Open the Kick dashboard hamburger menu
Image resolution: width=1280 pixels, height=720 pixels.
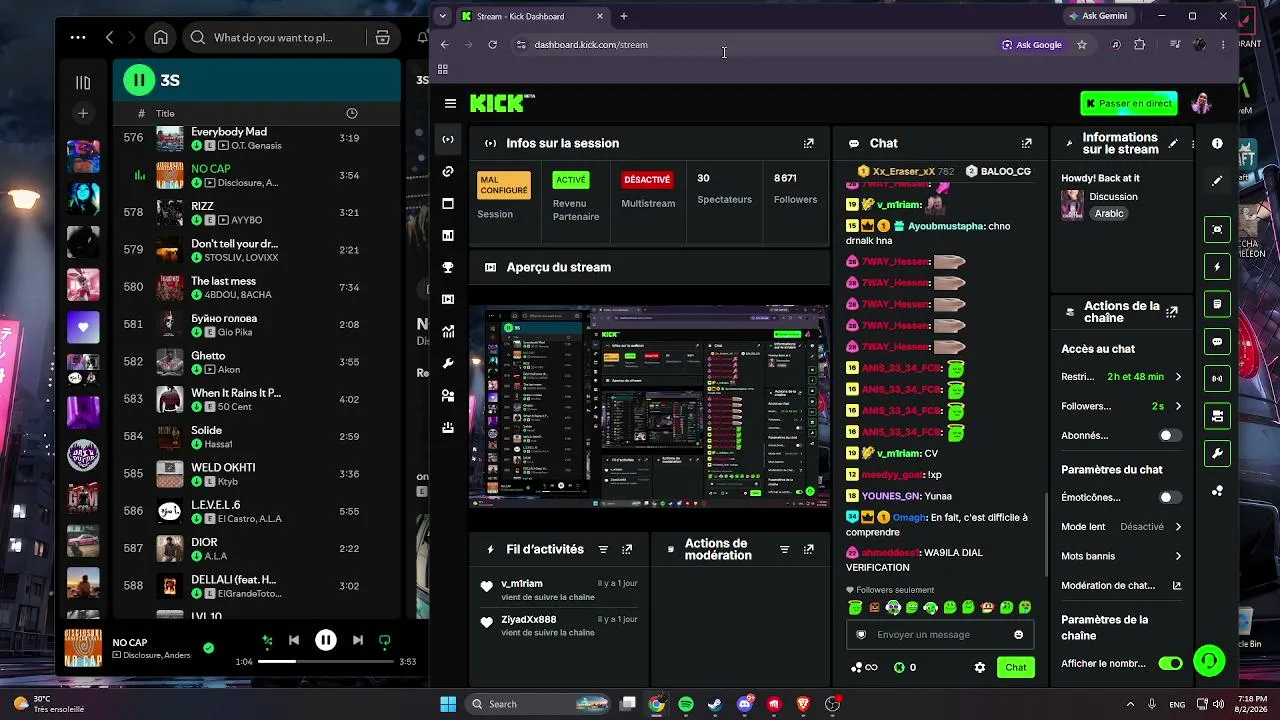click(x=450, y=103)
